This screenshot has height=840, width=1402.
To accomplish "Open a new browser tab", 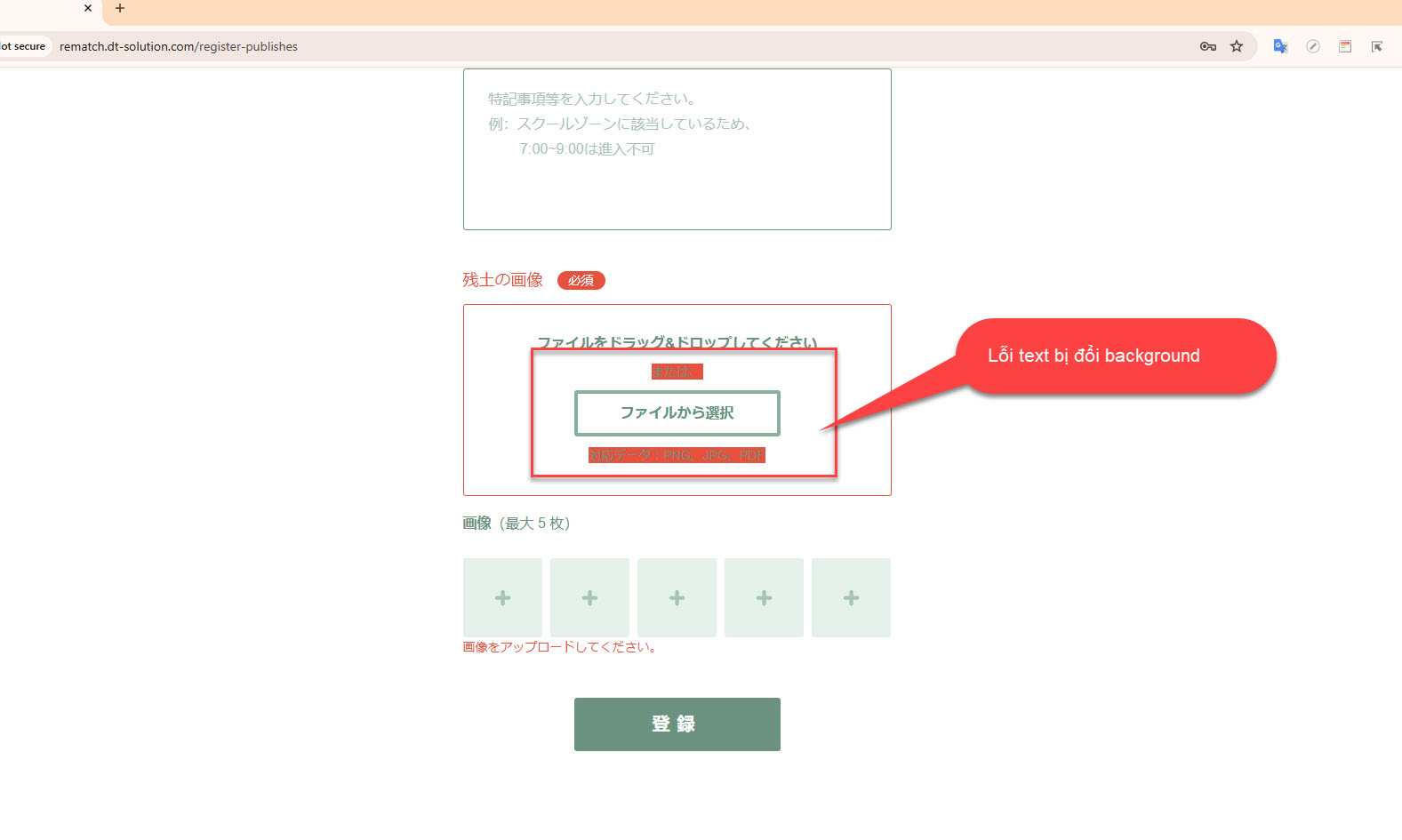I will pos(120,9).
